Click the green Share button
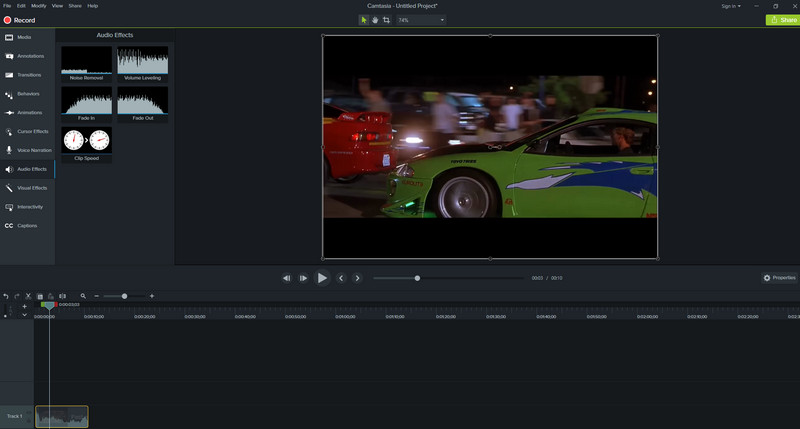Screen dimensions: 800x429 tap(783, 20)
